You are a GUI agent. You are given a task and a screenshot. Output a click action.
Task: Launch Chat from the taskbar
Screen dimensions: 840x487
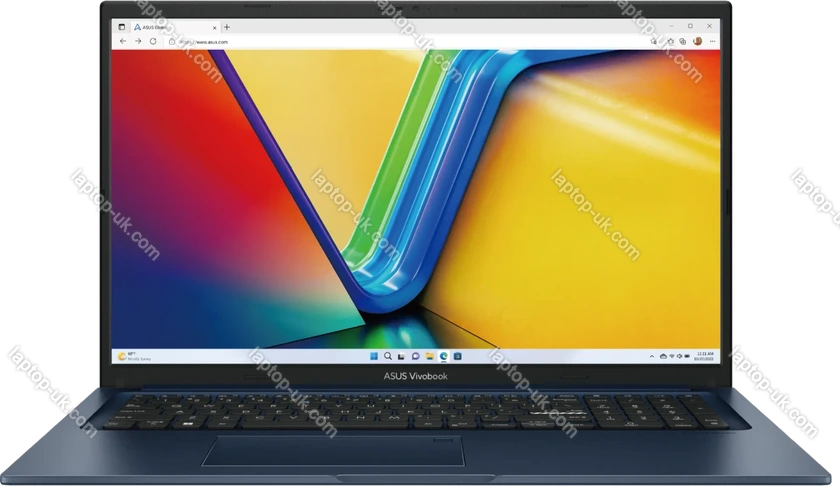coord(414,354)
